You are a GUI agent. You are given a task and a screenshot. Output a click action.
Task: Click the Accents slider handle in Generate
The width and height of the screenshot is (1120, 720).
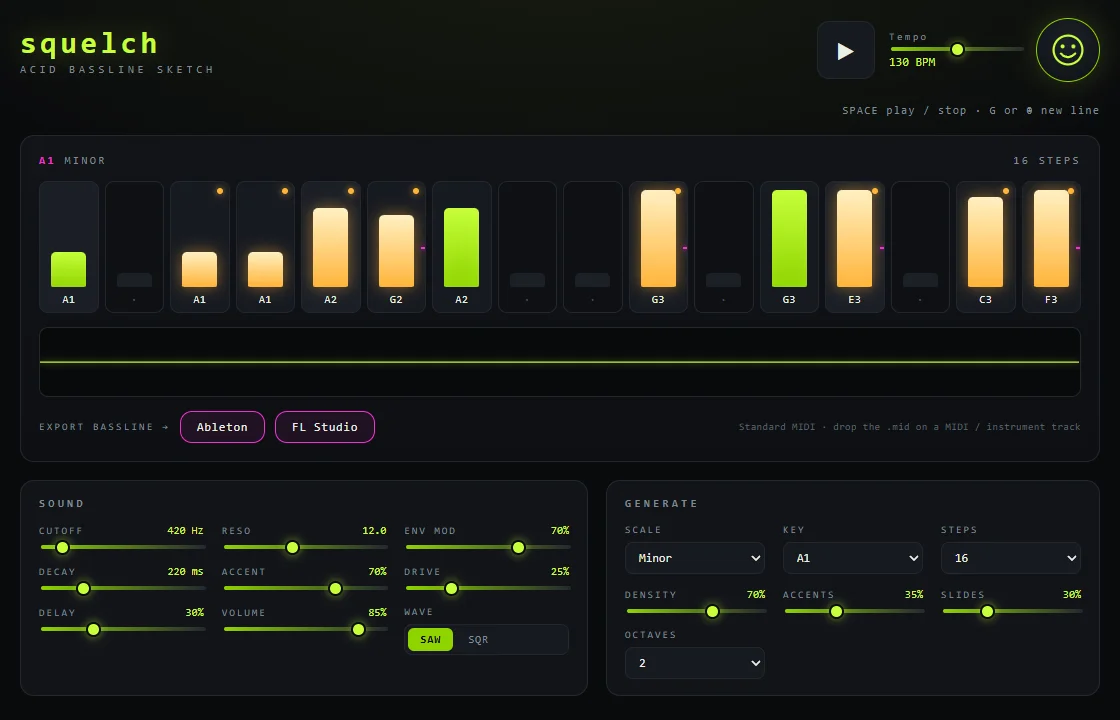[836, 611]
